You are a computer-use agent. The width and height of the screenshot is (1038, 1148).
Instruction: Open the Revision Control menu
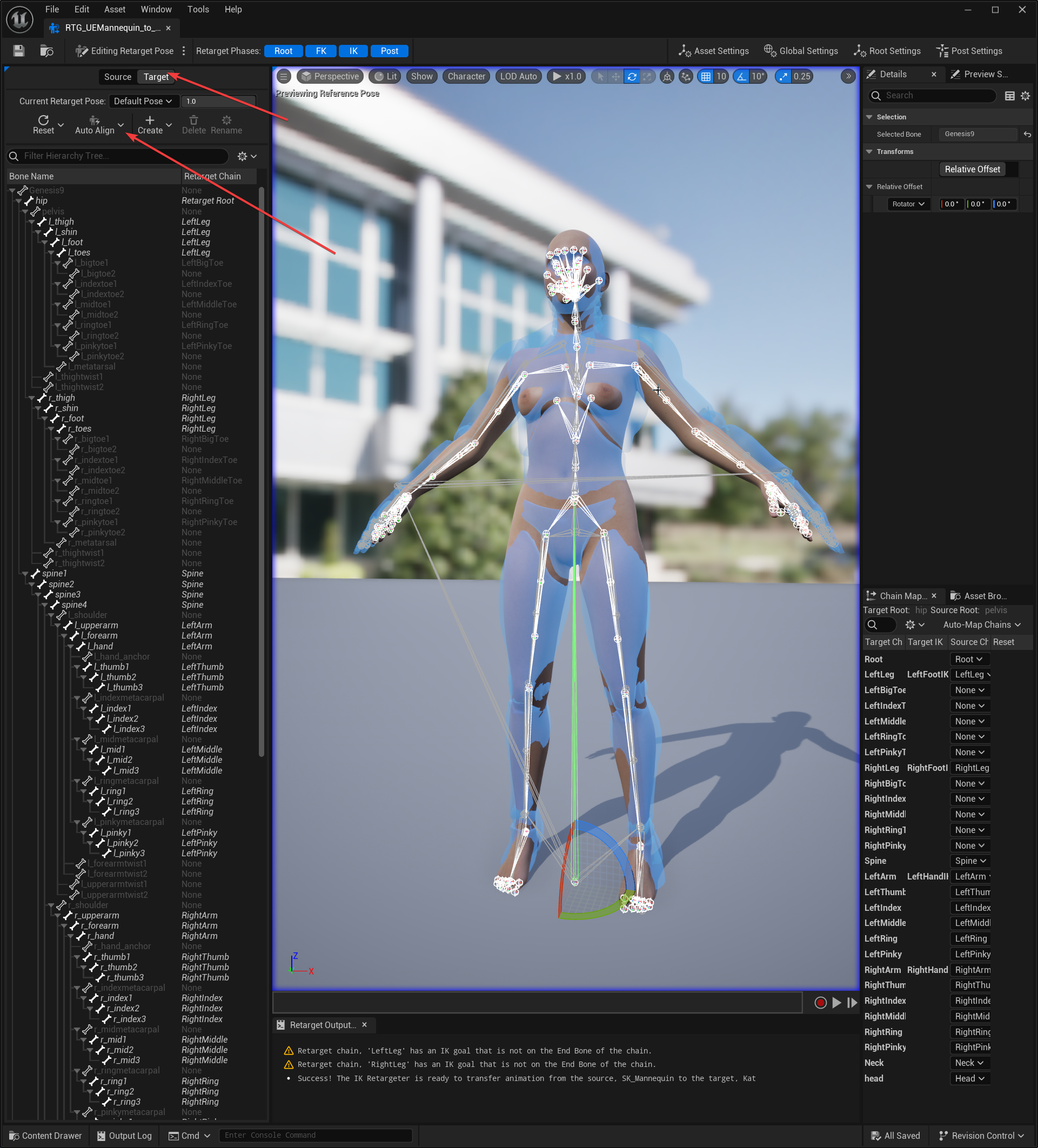981,1136
